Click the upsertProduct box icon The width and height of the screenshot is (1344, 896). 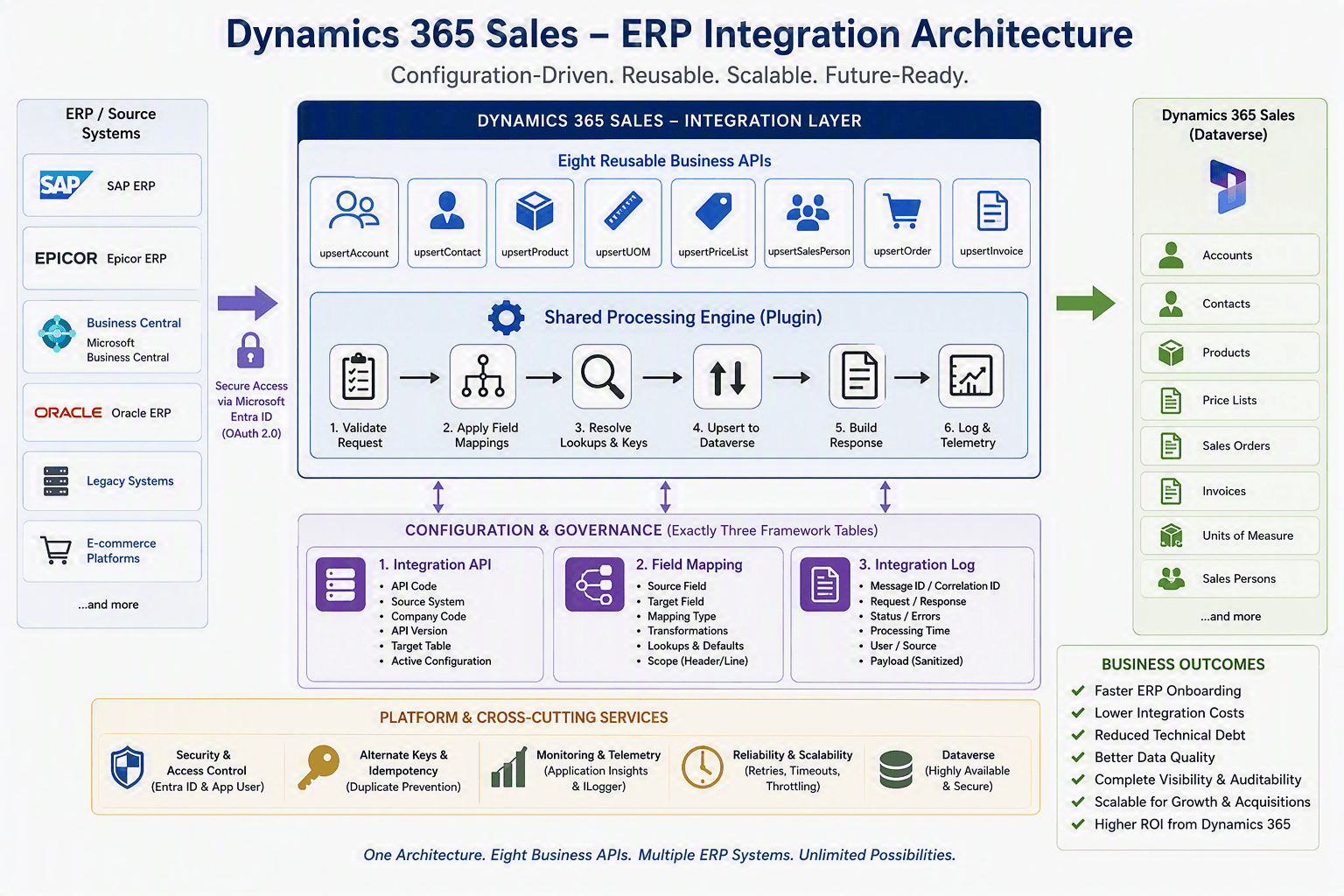pyautogui.click(x=535, y=211)
